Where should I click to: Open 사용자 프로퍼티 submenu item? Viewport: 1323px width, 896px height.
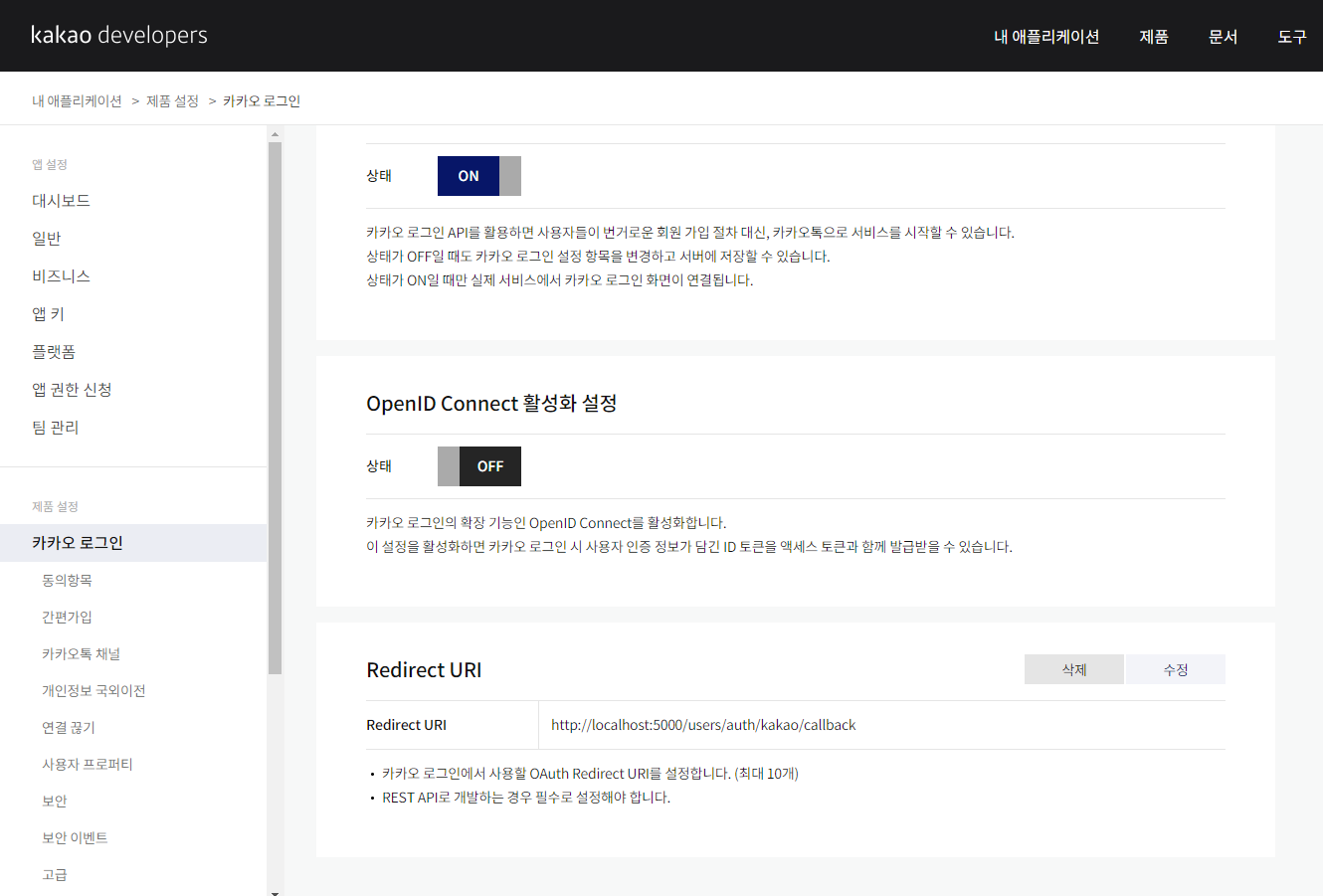coord(88,765)
